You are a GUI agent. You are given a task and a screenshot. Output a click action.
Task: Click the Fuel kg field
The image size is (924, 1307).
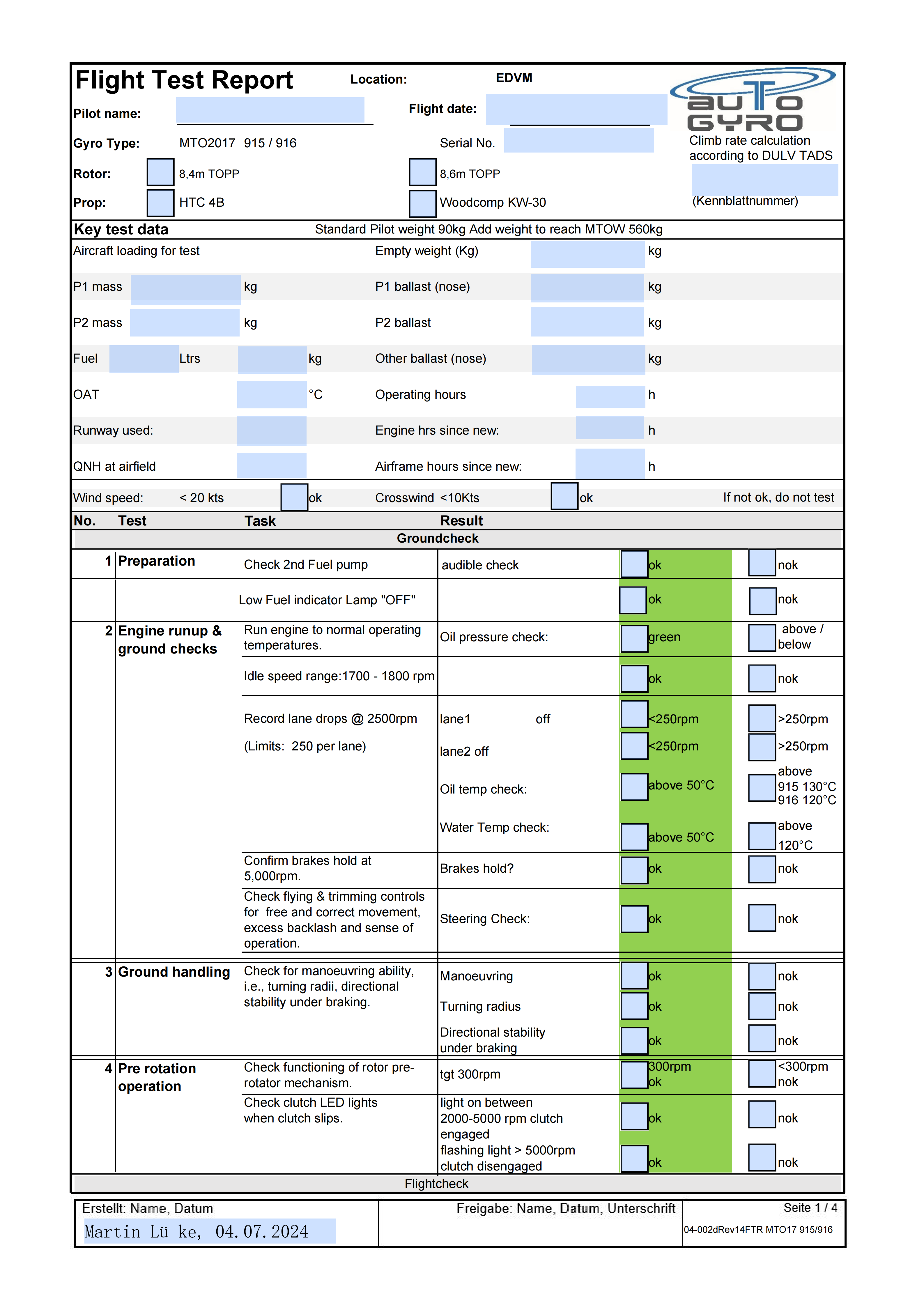click(272, 360)
